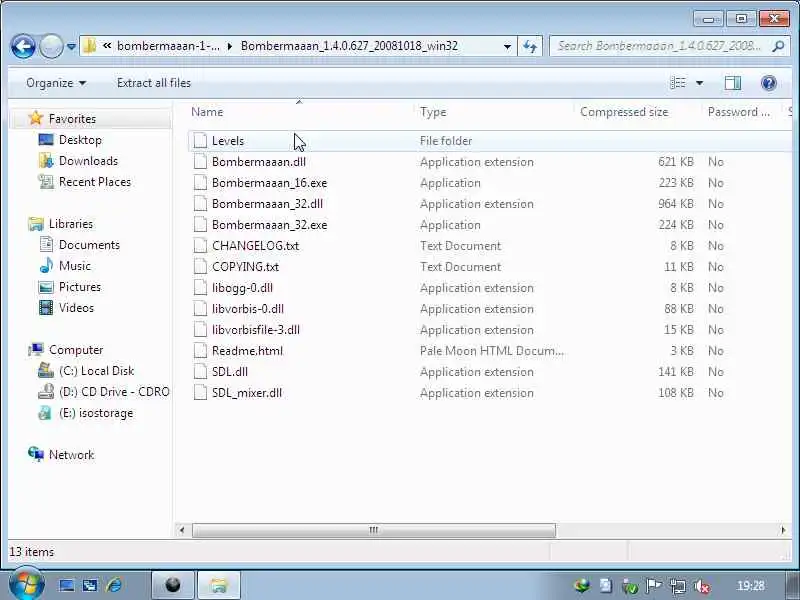Select the Bombermaaan_32.exe file icon
The image size is (800, 600).
pos(200,225)
